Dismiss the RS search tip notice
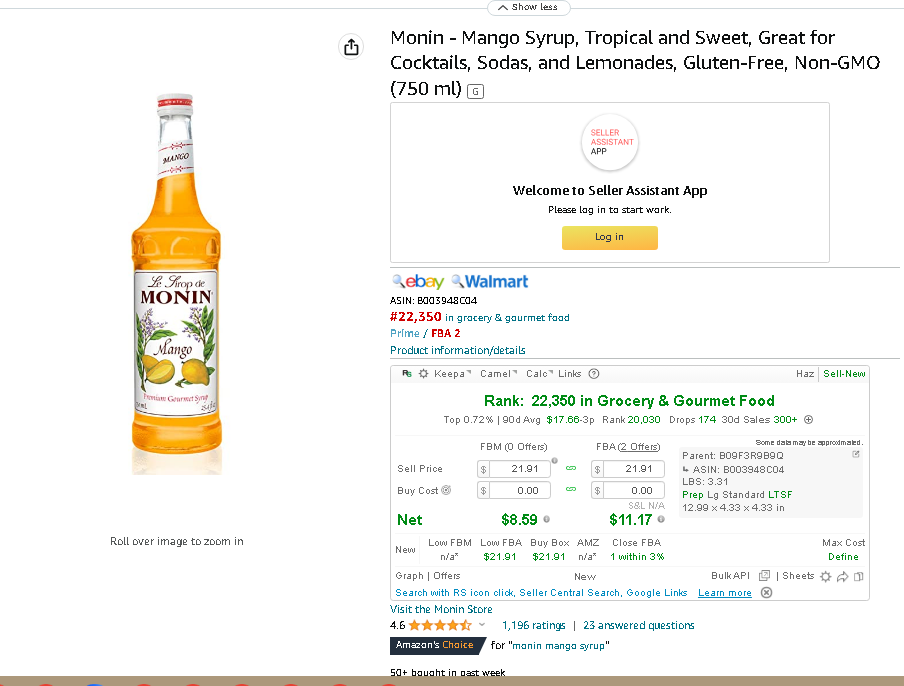The height and width of the screenshot is (686, 904). (766, 593)
